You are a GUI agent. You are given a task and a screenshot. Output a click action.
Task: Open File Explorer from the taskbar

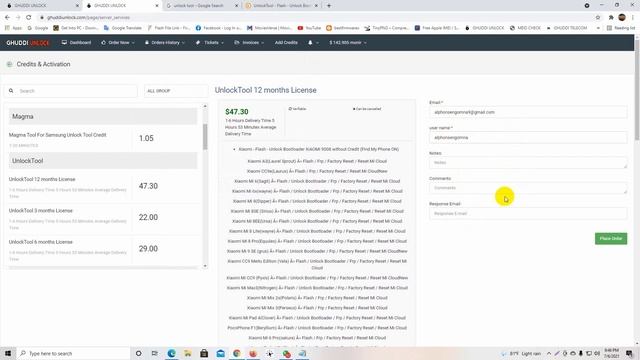[188, 353]
